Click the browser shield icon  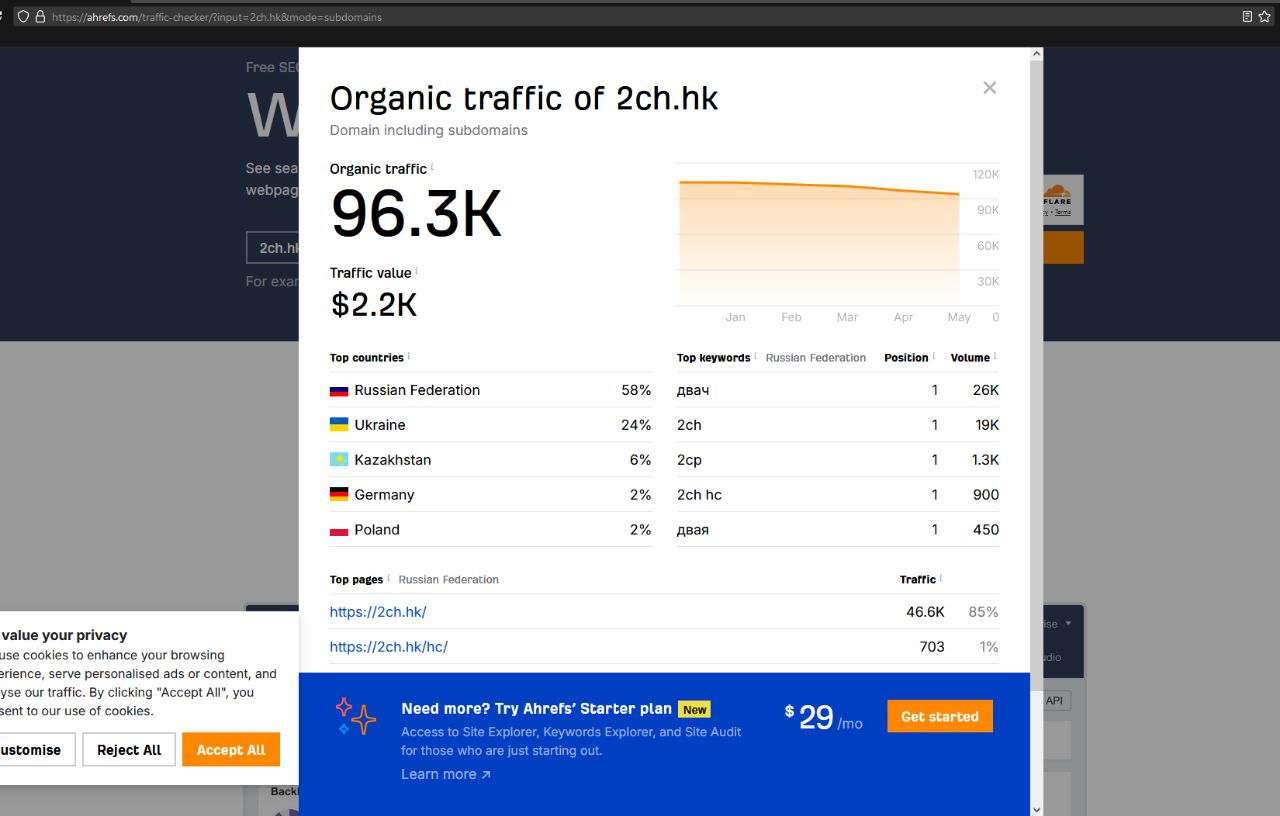(23, 17)
